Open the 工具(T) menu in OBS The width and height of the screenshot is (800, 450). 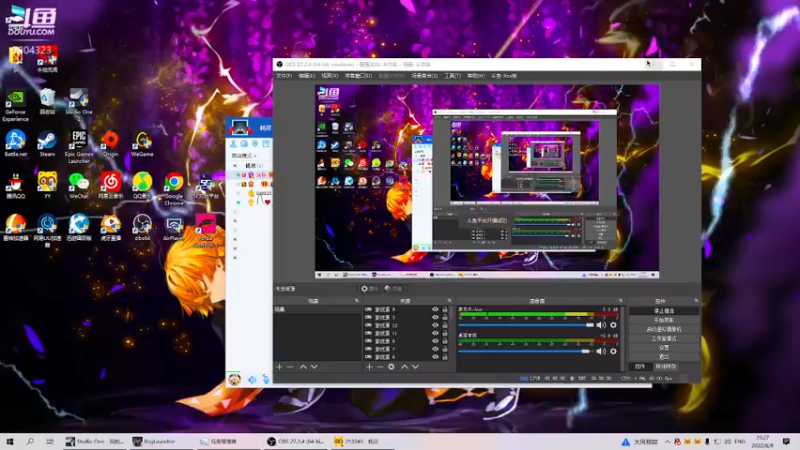point(453,76)
